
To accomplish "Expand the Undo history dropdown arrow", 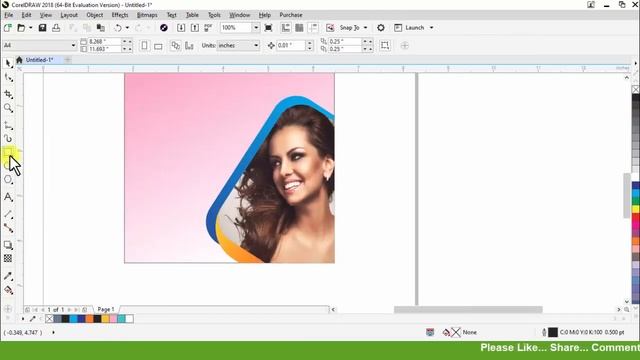I will [x=127, y=28].
